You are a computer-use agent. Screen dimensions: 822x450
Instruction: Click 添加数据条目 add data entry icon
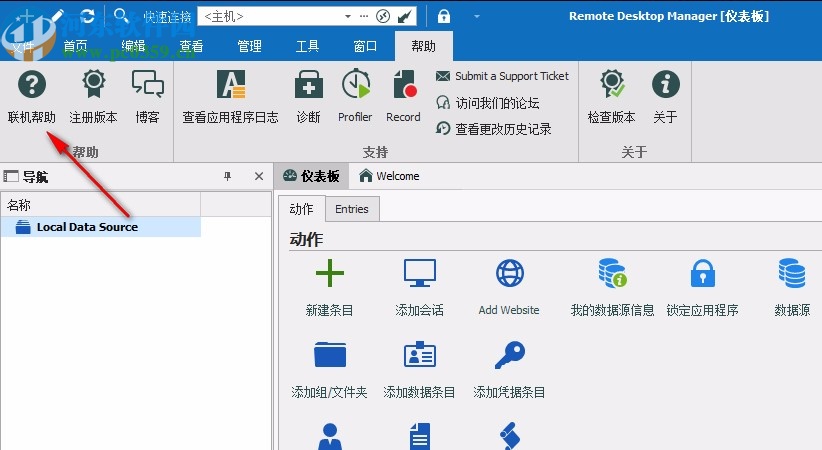419,355
